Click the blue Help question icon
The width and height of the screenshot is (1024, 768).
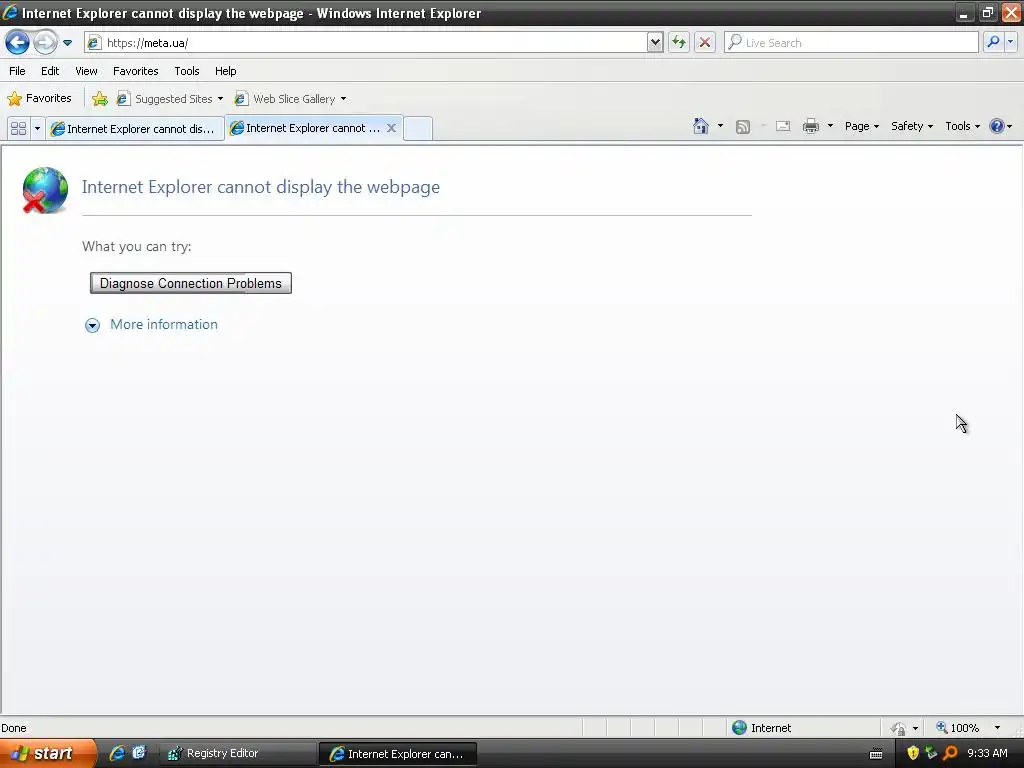pyautogui.click(x=997, y=126)
